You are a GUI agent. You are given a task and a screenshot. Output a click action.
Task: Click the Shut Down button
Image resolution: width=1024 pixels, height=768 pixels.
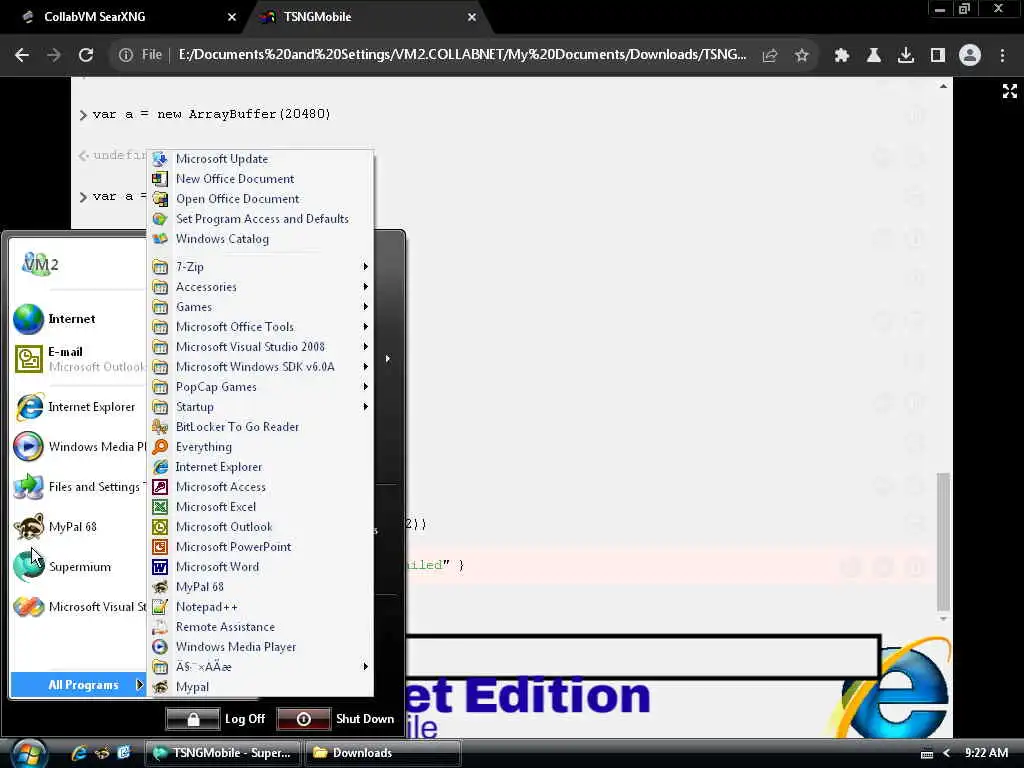click(x=336, y=719)
